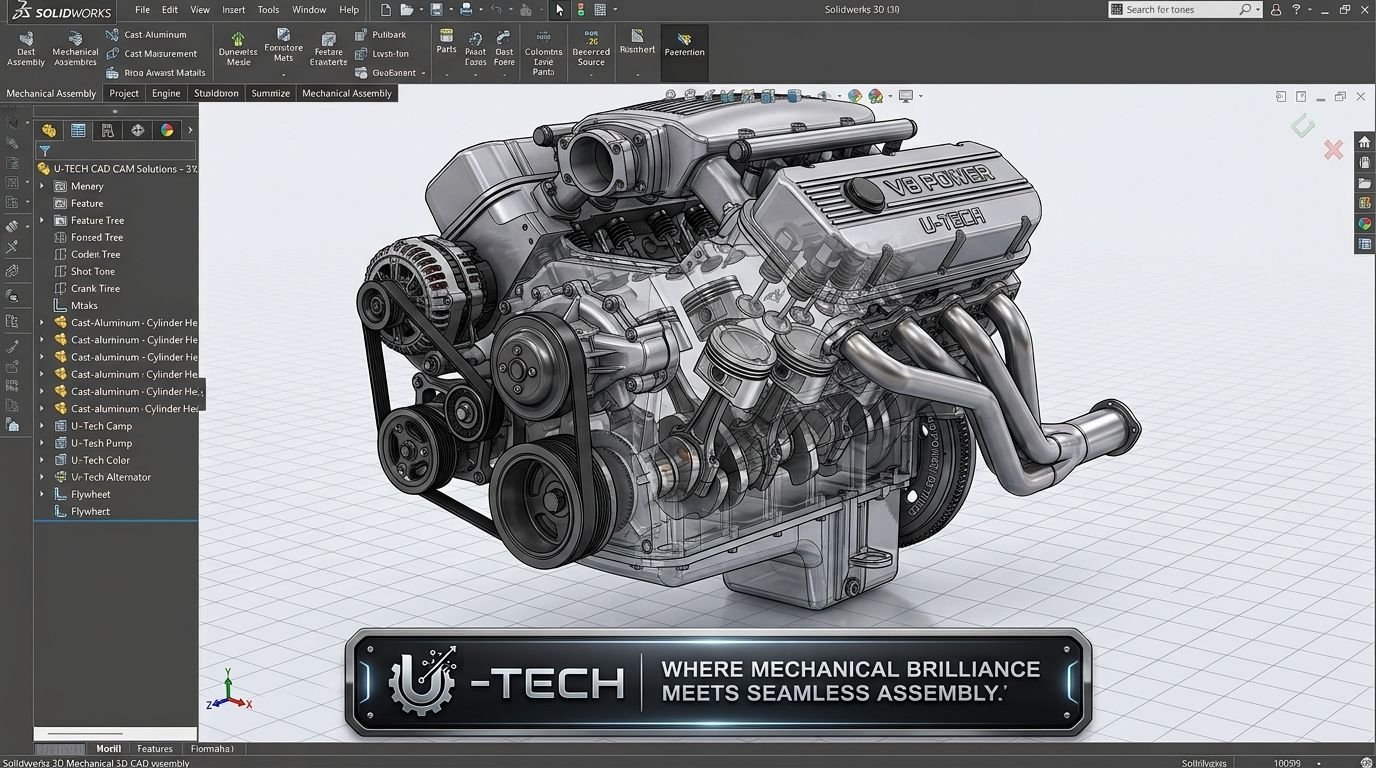Expand the Menery tree node

pos(42,186)
